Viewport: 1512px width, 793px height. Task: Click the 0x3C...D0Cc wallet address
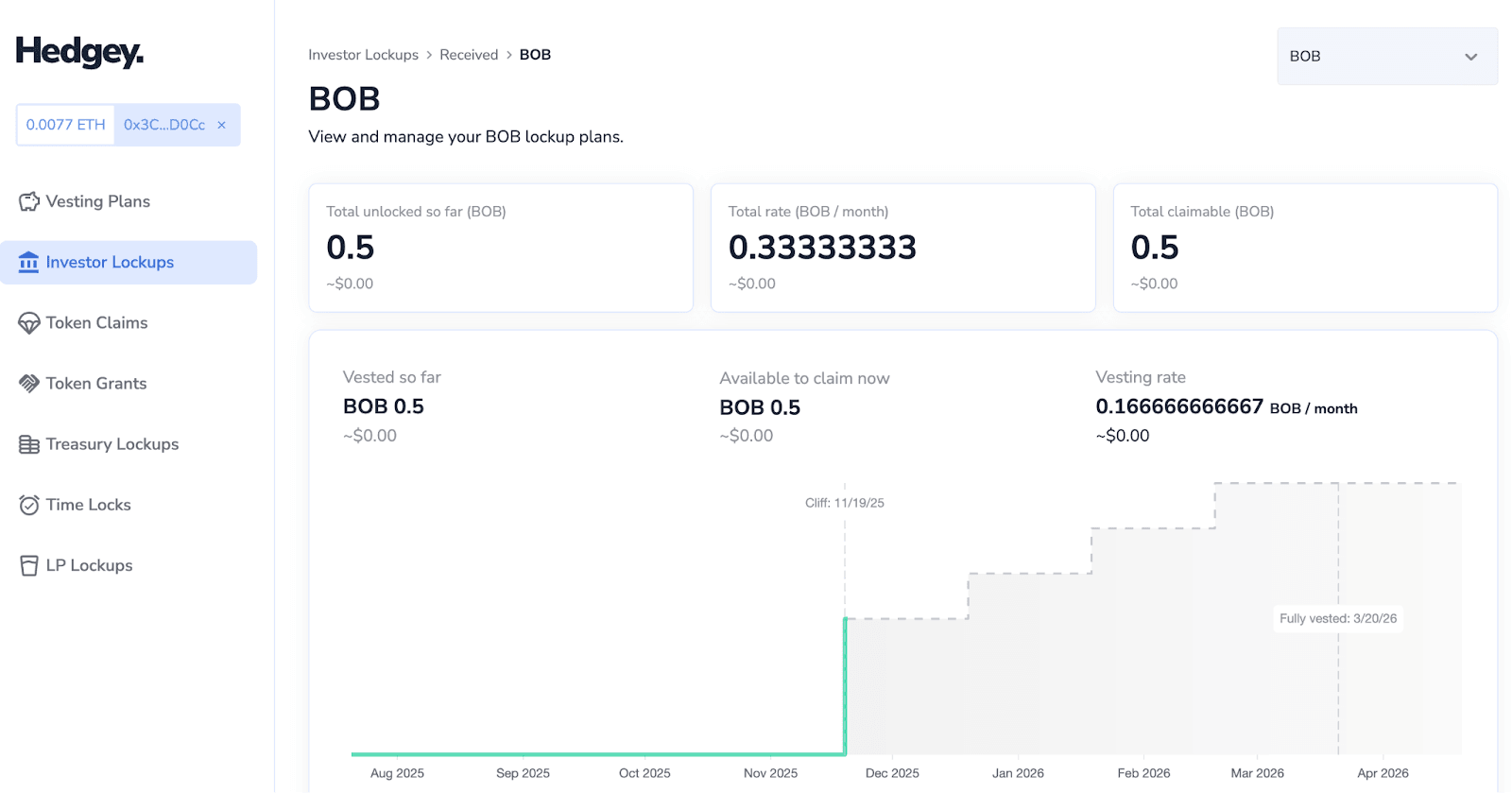[164, 125]
